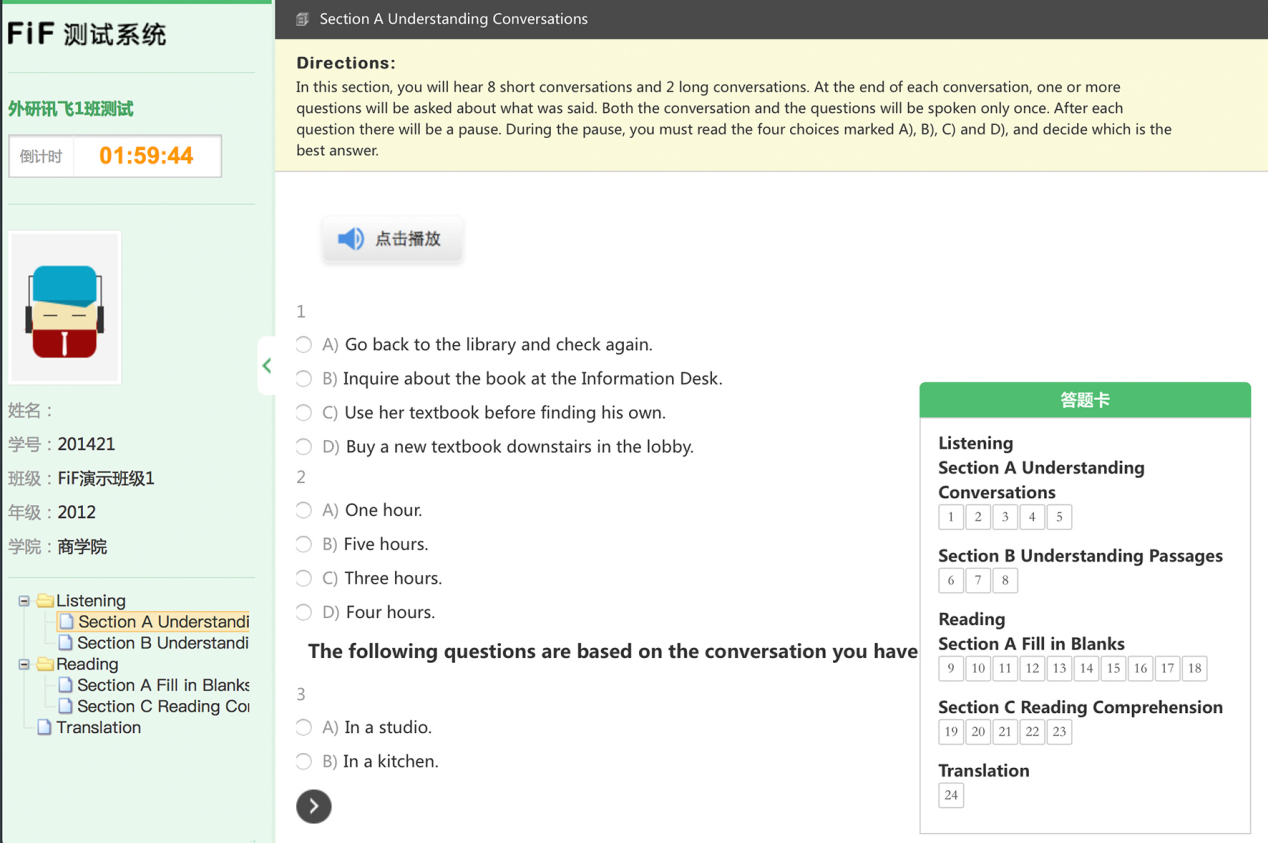The width and height of the screenshot is (1268, 843).
Task: Collapse the Listening tree node
Action: 24,601
